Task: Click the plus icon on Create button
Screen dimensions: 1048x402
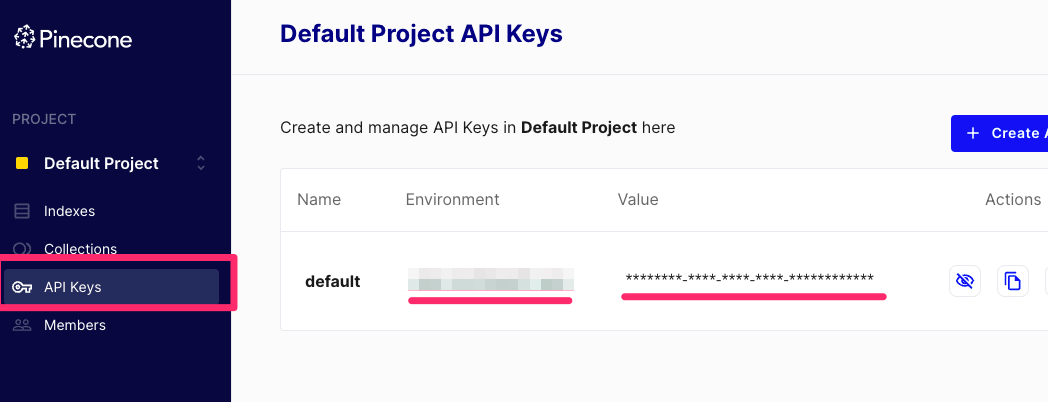Action: click(x=973, y=133)
